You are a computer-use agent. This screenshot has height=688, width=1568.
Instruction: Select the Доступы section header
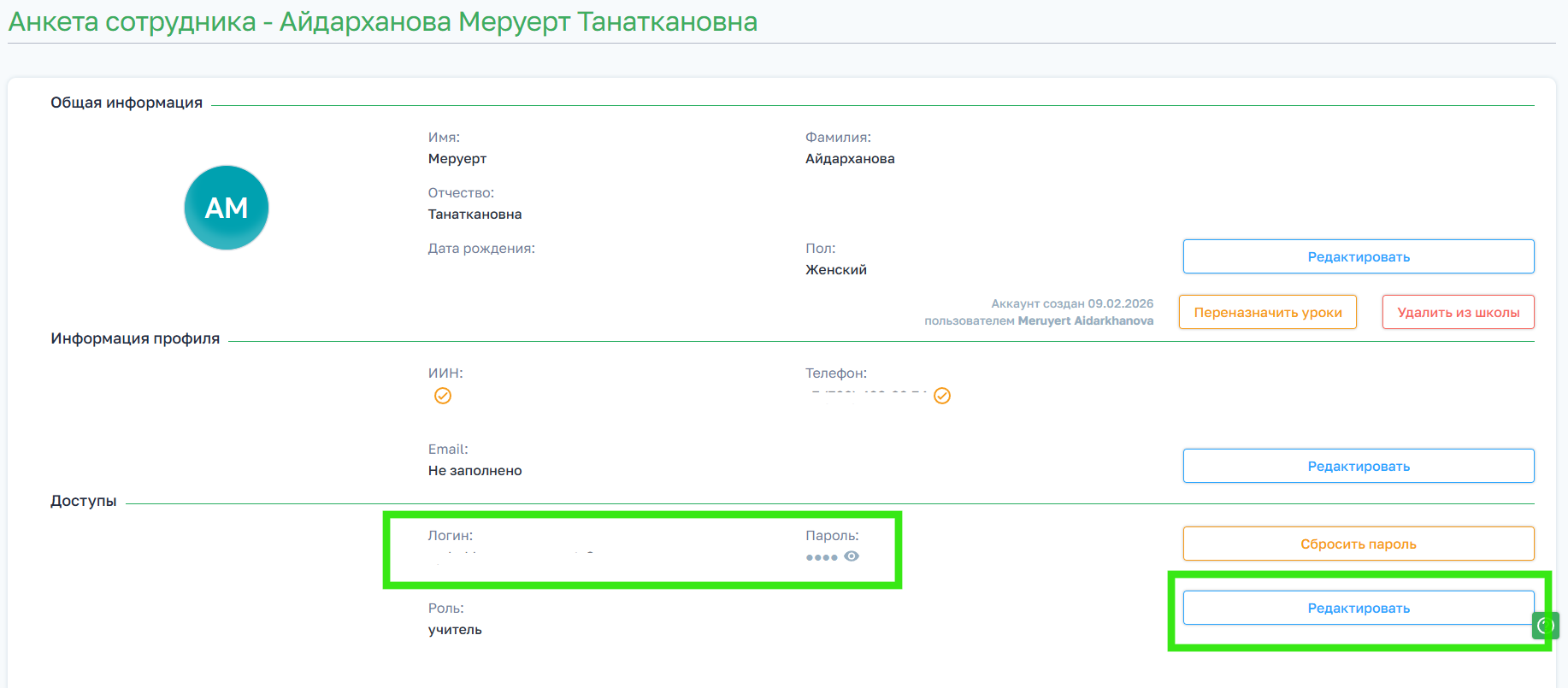click(84, 501)
